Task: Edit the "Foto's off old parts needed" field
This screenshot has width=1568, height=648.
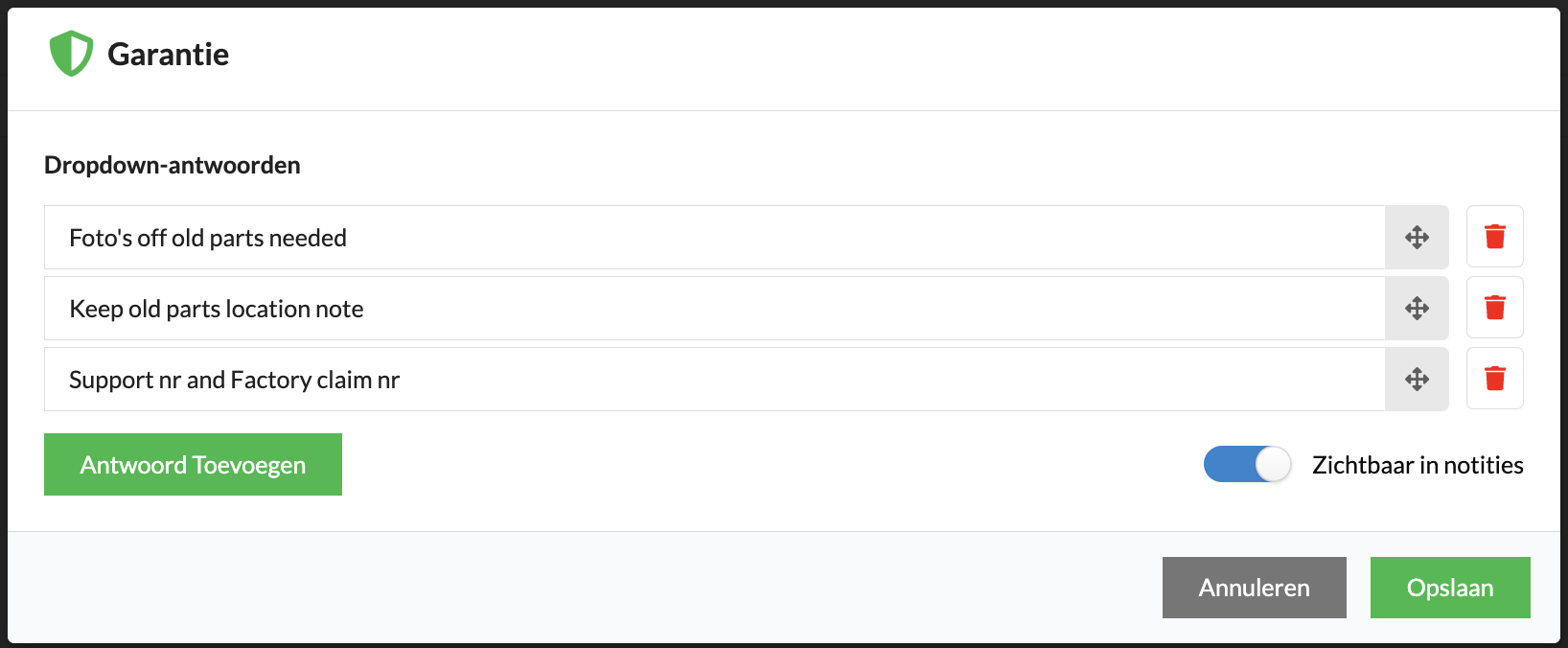Action: point(714,237)
